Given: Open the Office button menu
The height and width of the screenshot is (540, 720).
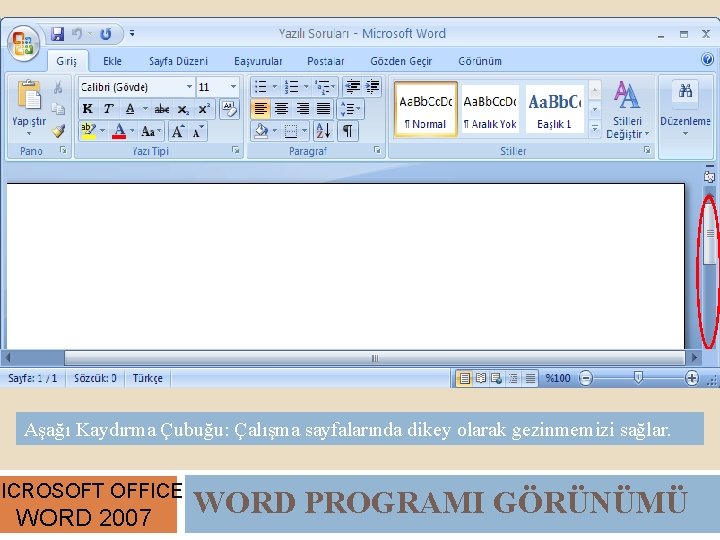Looking at the screenshot, I should pos(23,44).
